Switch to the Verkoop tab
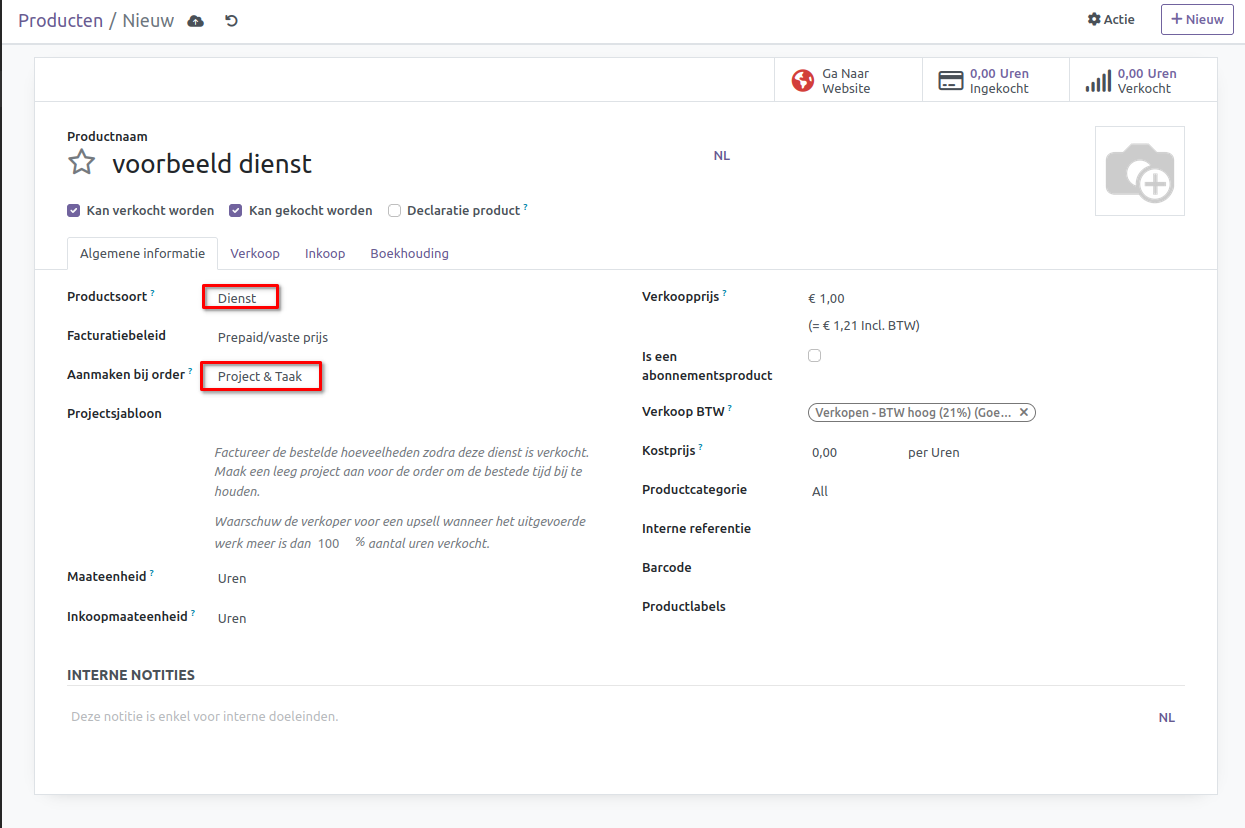 pos(255,254)
